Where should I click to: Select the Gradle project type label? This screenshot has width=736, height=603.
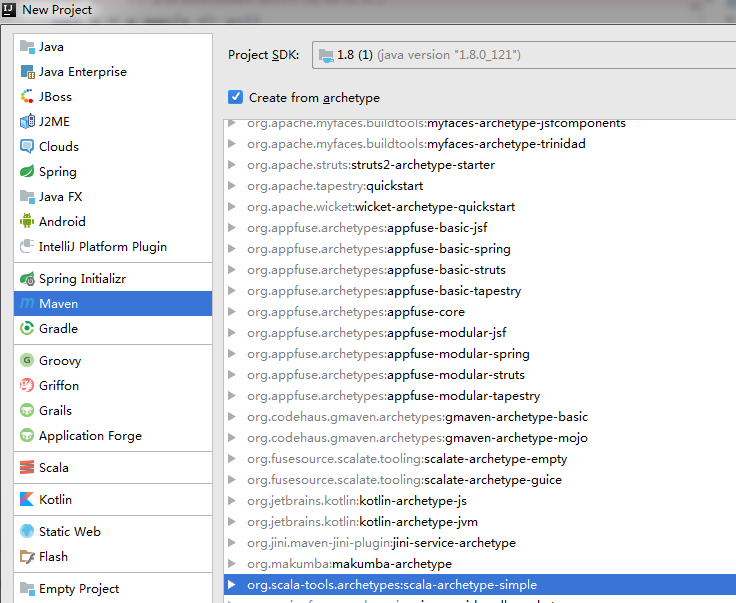pos(58,328)
